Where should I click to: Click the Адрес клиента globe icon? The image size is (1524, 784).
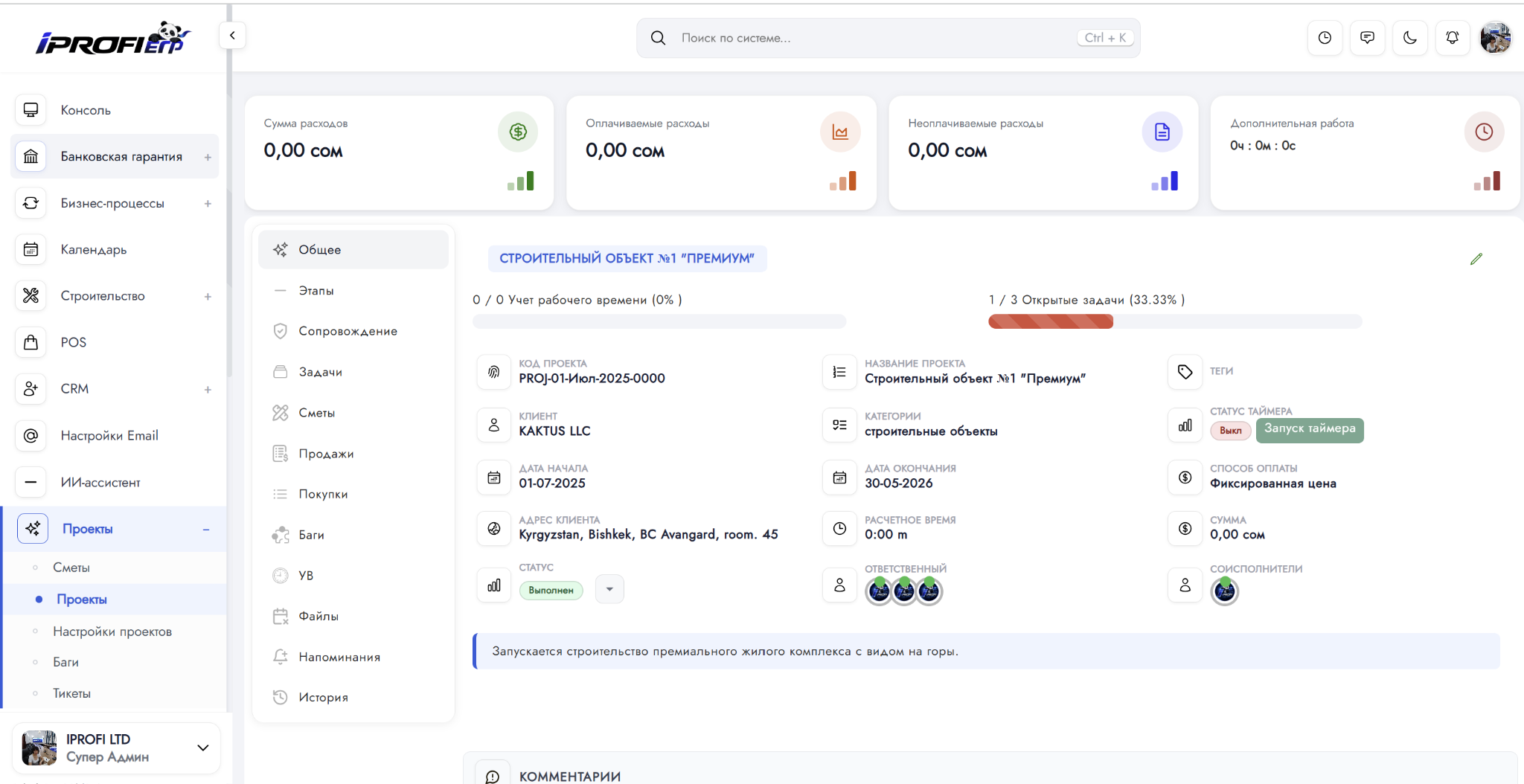pyautogui.click(x=494, y=528)
